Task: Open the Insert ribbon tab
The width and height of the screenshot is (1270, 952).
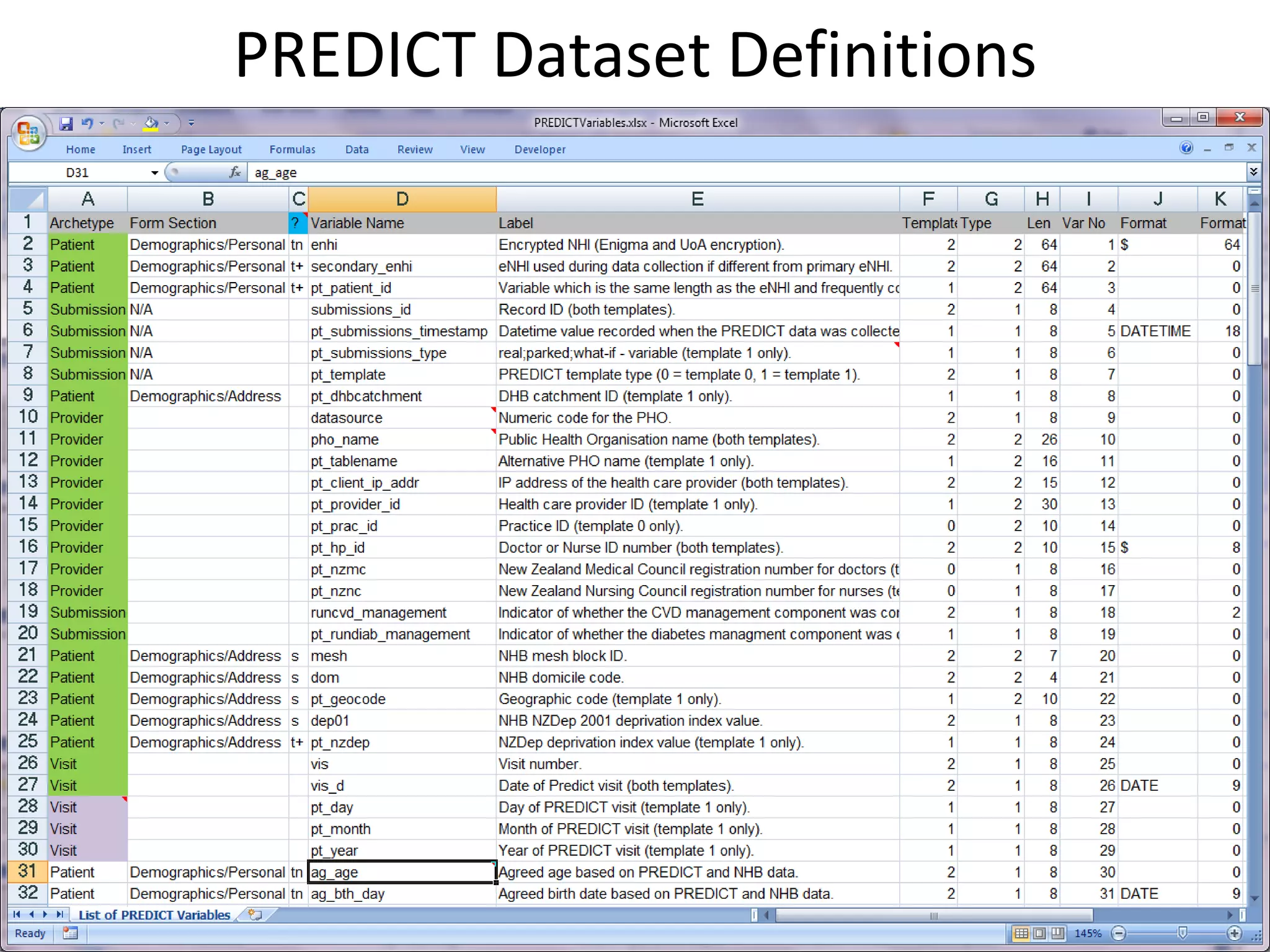Action: [136, 149]
